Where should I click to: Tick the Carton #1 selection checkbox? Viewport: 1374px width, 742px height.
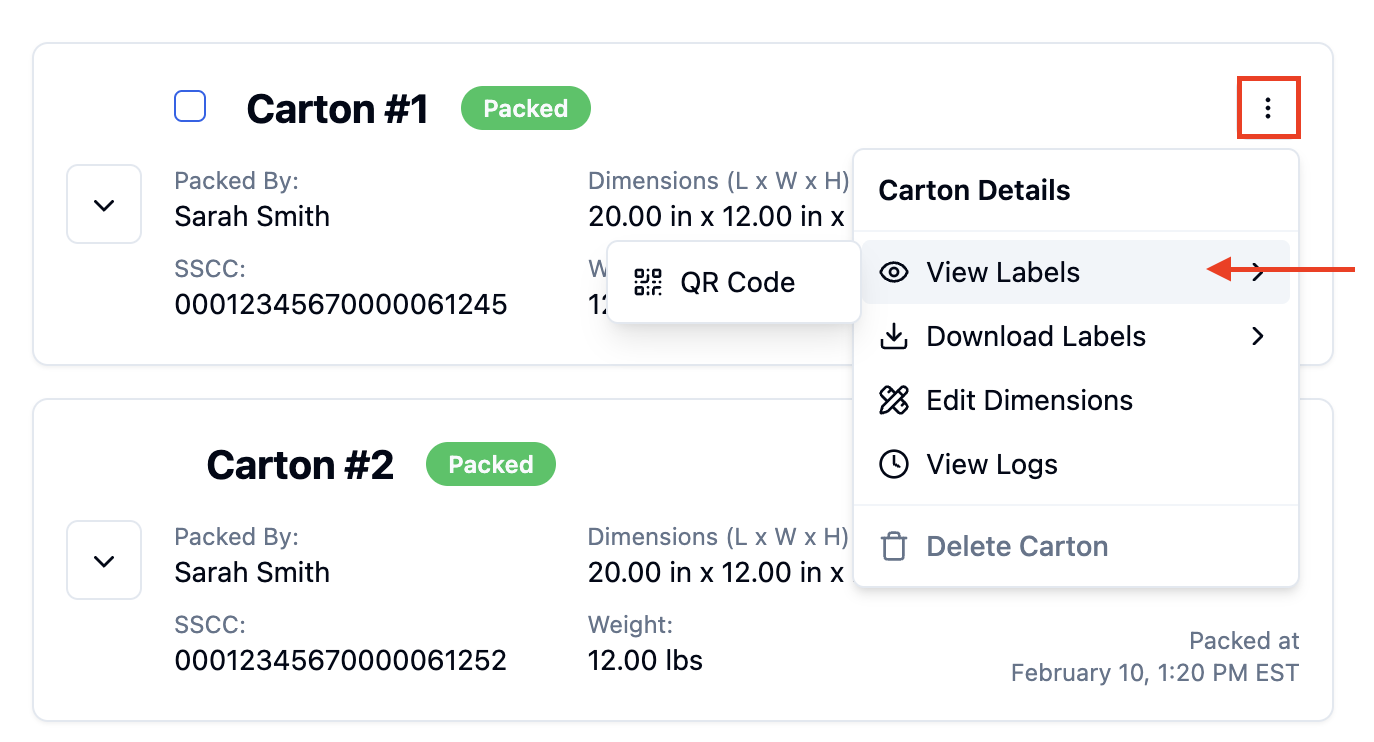tap(190, 106)
